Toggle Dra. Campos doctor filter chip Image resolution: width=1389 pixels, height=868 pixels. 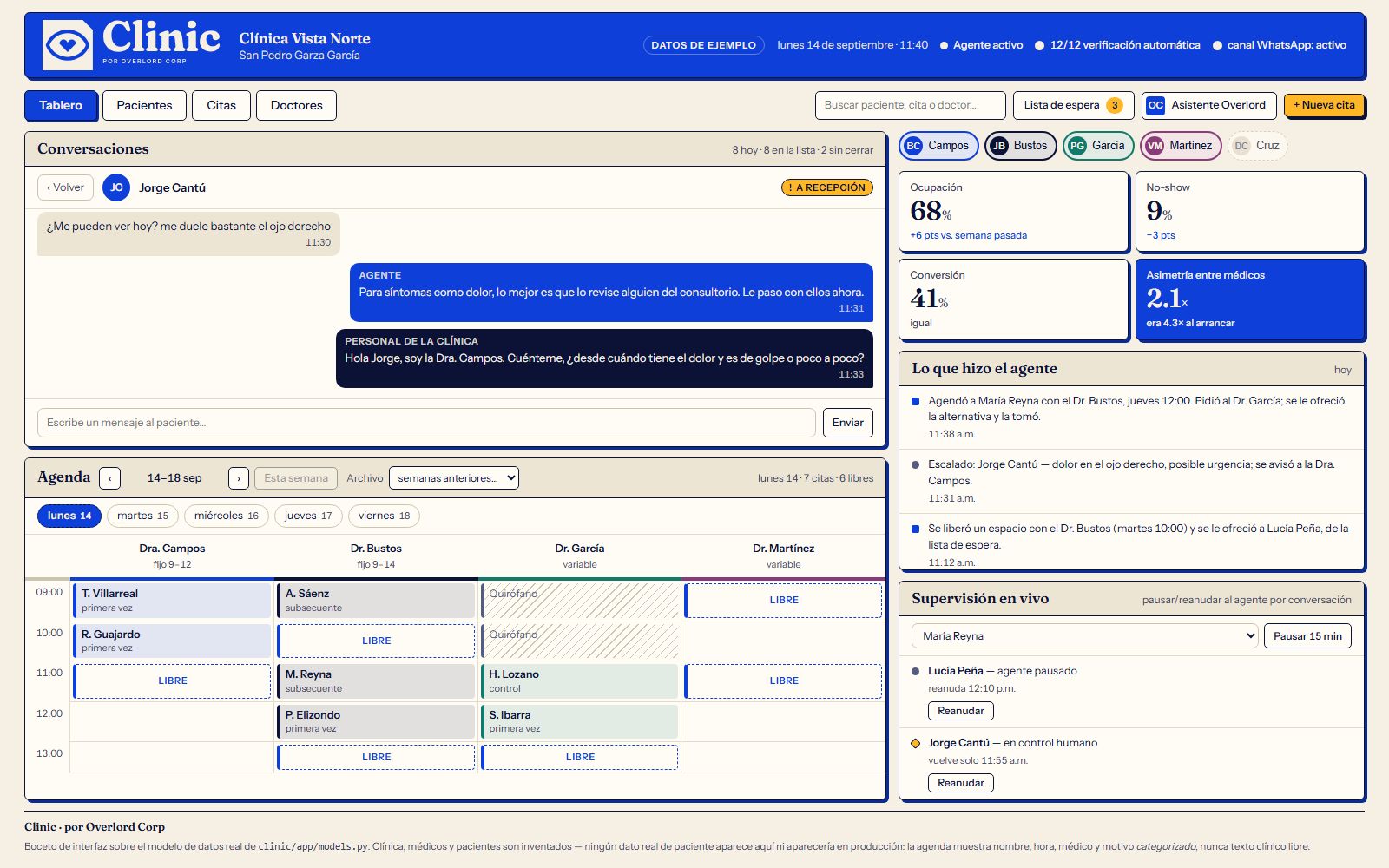click(x=938, y=146)
